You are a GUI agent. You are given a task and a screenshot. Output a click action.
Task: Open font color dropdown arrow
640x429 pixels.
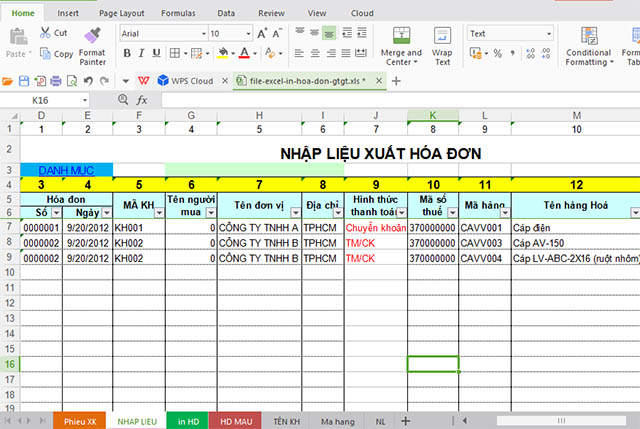coord(255,53)
